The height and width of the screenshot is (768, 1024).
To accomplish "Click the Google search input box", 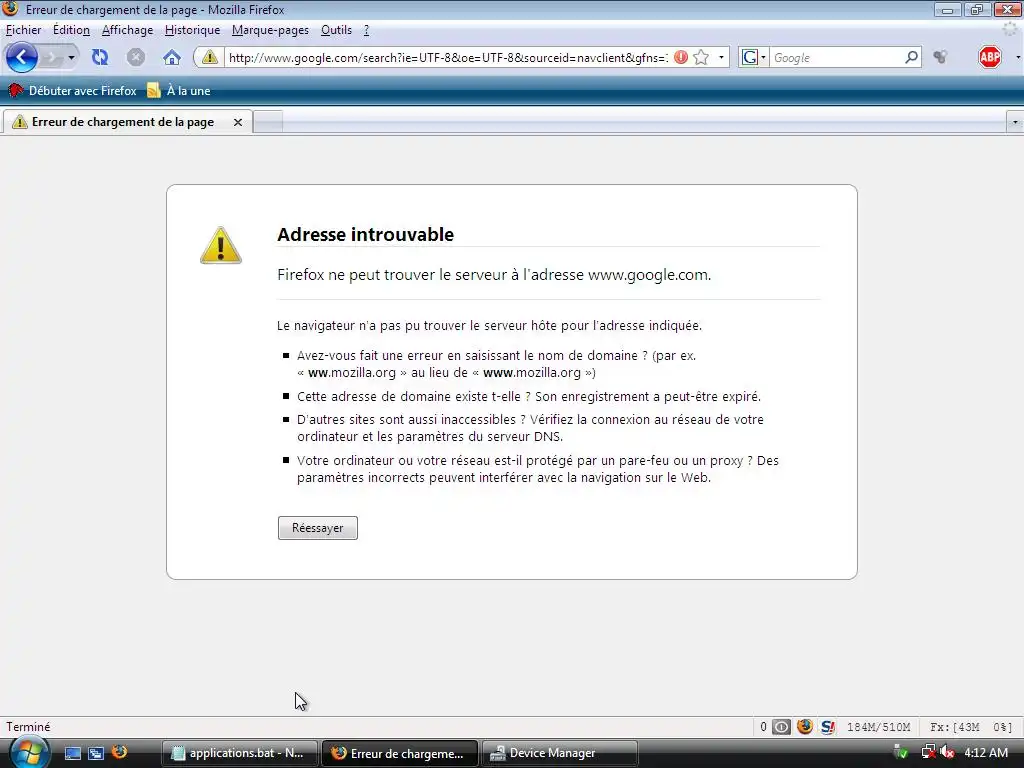I will tap(837, 57).
